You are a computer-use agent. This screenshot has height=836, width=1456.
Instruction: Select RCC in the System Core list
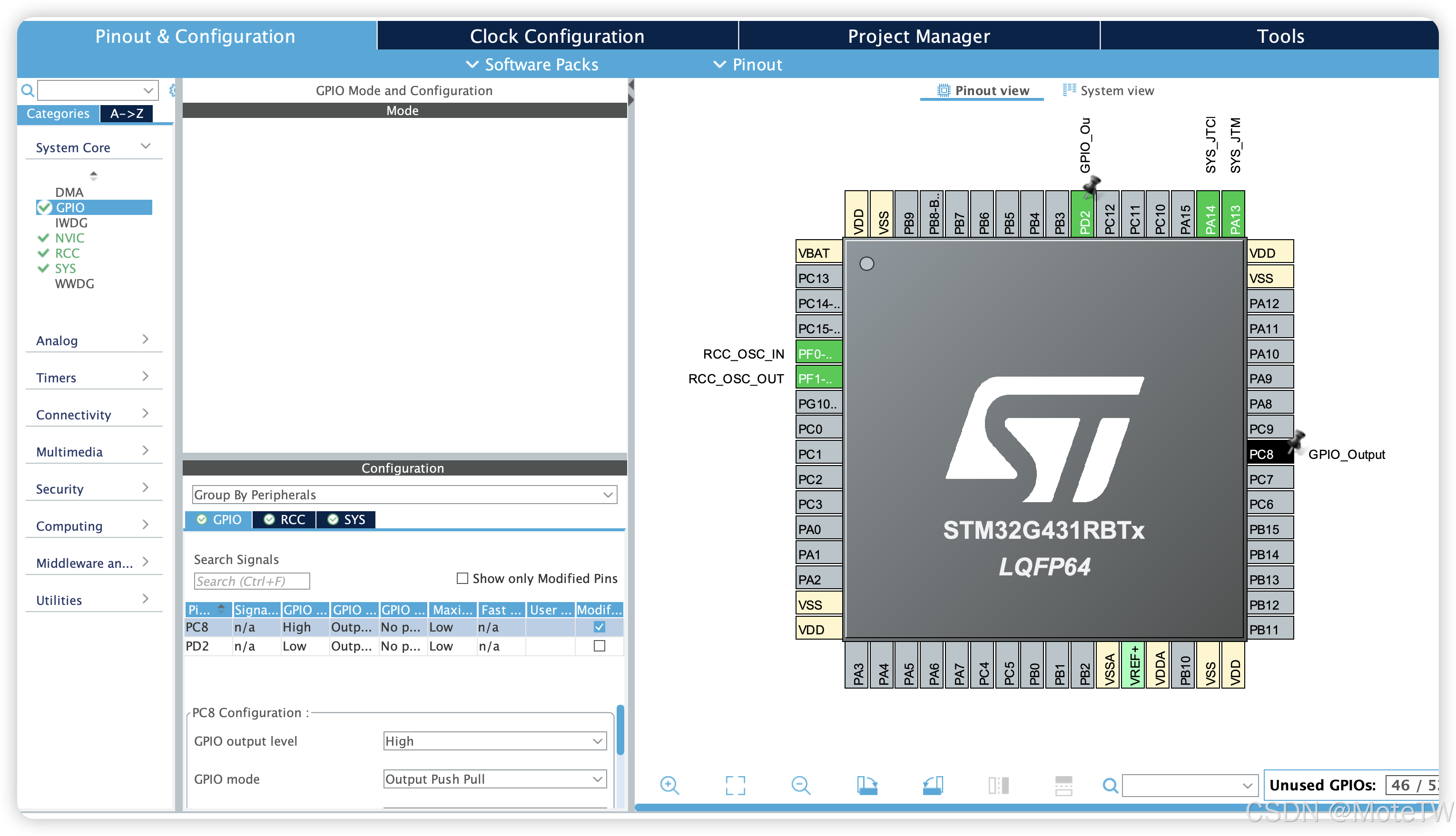tap(67, 253)
